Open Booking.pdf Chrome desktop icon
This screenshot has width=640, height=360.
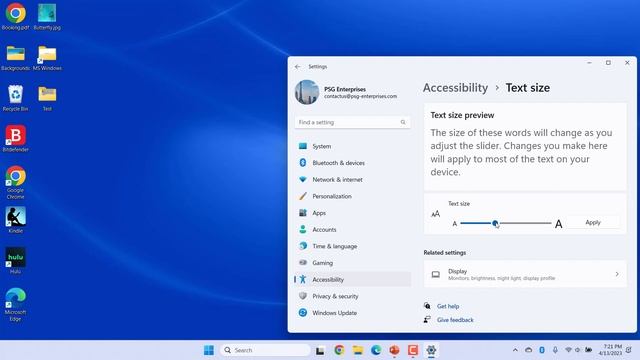pyautogui.click(x=16, y=17)
